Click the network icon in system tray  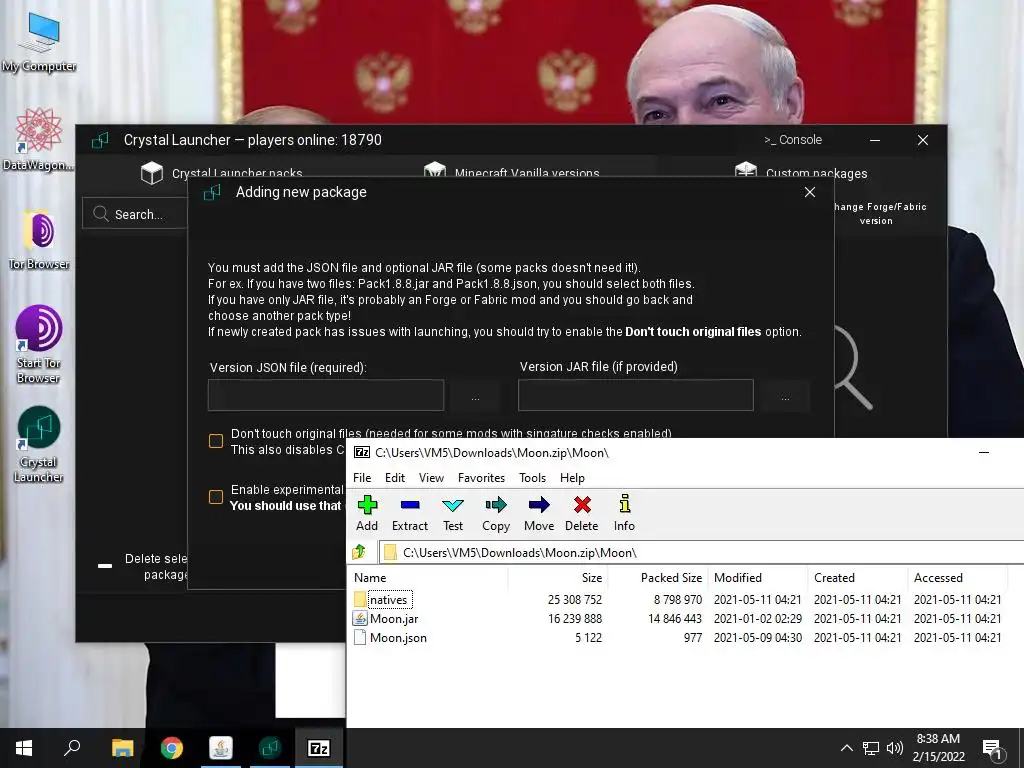(x=871, y=748)
